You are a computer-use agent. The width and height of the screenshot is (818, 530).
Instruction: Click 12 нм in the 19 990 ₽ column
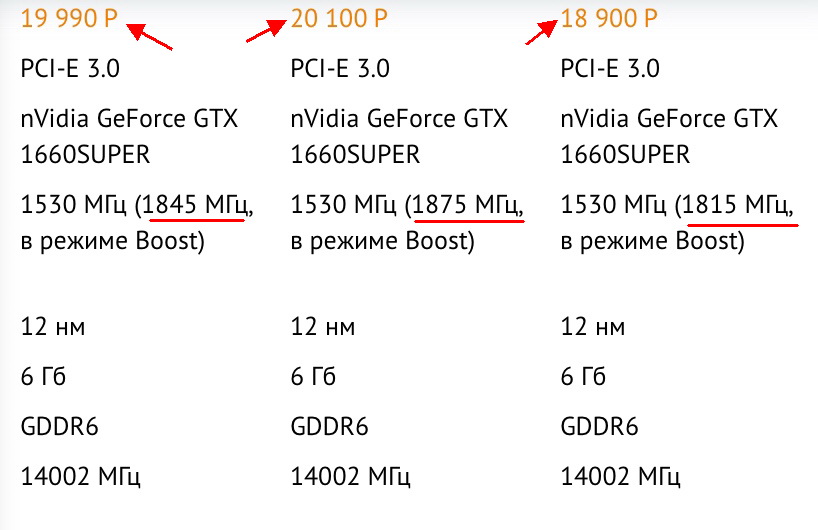click(x=52, y=326)
